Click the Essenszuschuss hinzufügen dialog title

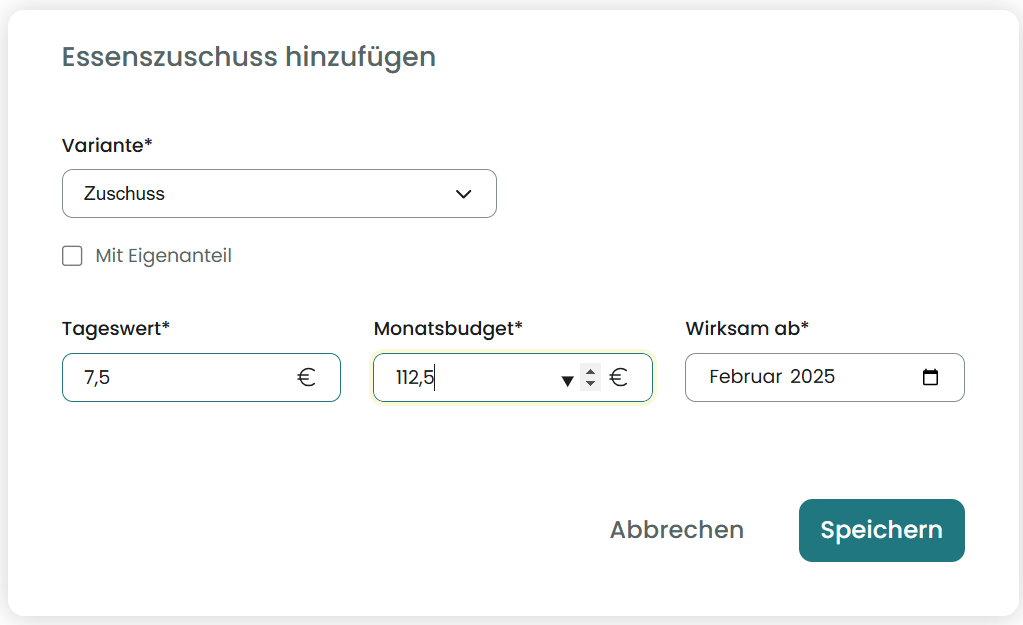[249, 57]
